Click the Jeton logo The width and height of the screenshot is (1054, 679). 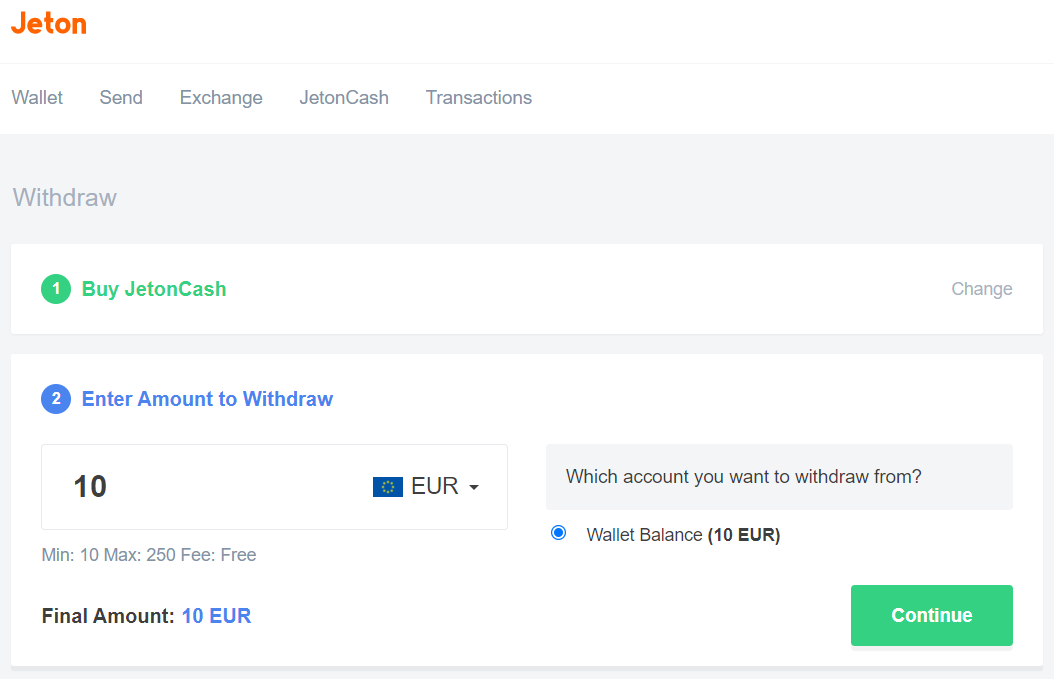click(x=48, y=24)
